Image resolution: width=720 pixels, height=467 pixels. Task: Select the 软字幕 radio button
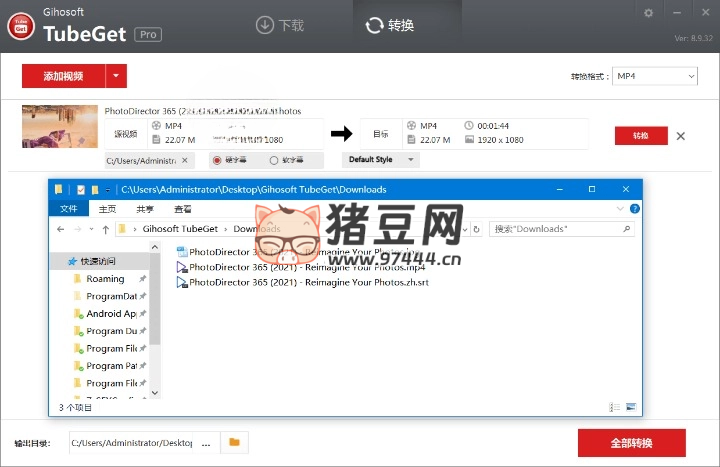[274, 160]
